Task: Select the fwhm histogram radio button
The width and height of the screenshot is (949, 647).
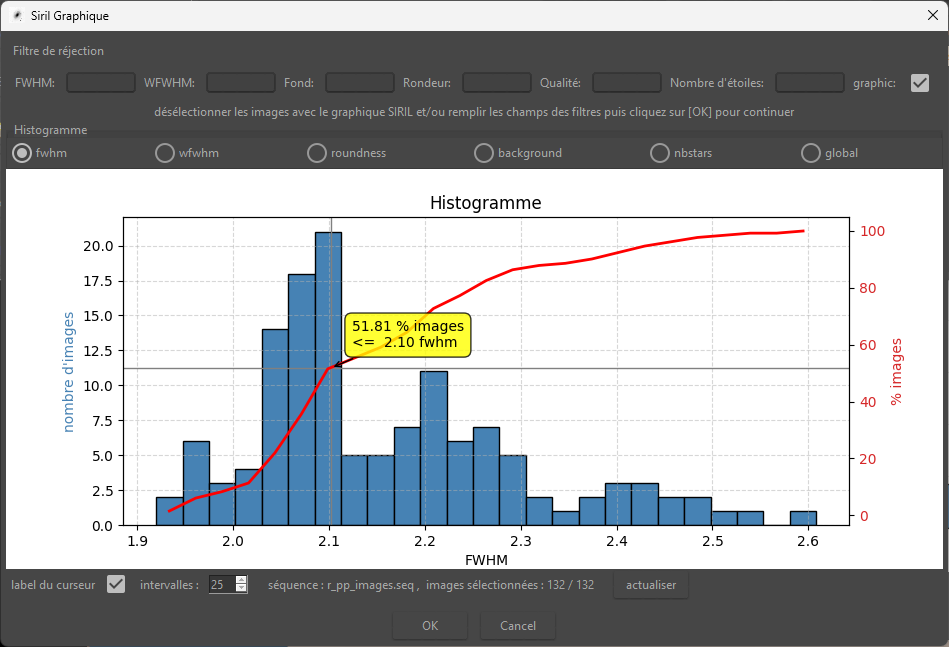Action: click(x=22, y=153)
